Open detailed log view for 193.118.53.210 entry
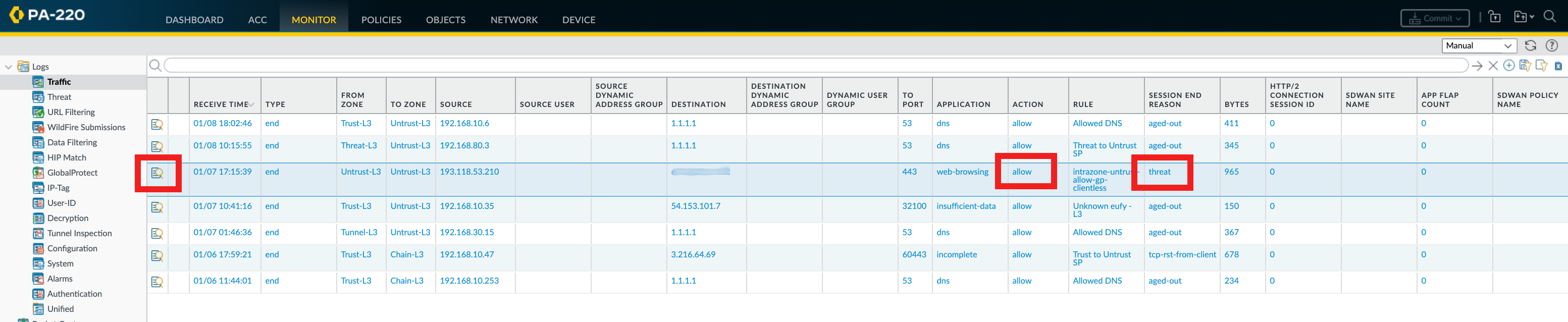Screen dimensions: 1568x322 click(x=157, y=173)
